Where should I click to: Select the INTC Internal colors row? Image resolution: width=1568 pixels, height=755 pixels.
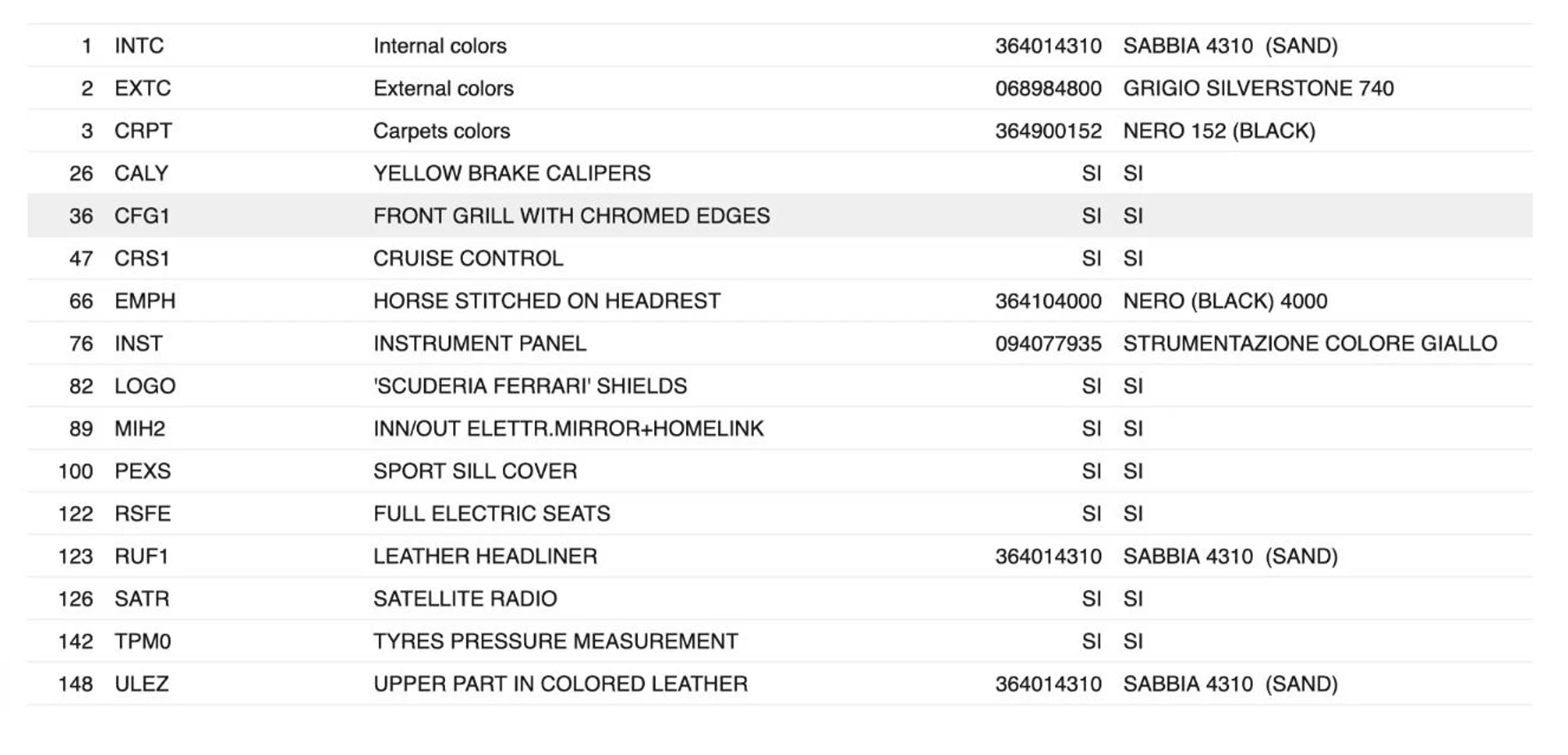click(x=780, y=46)
